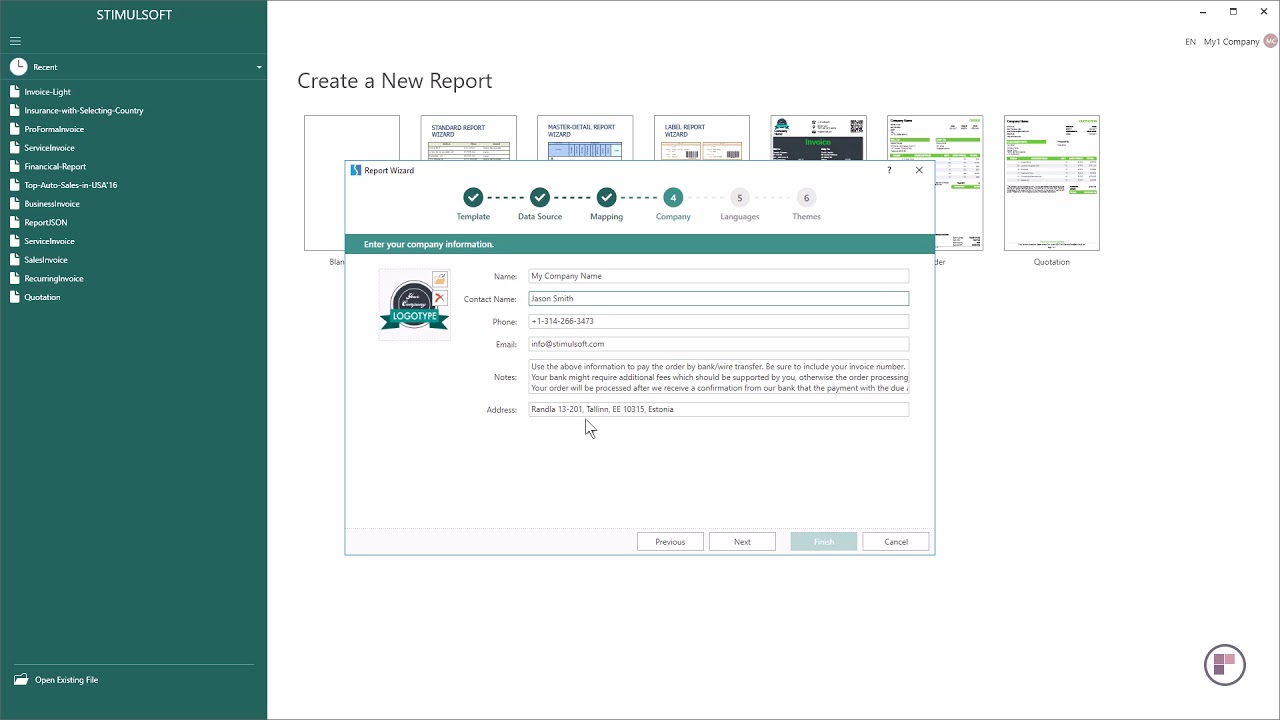
Task: Expand the Recent dropdown arrow
Action: coord(259,67)
